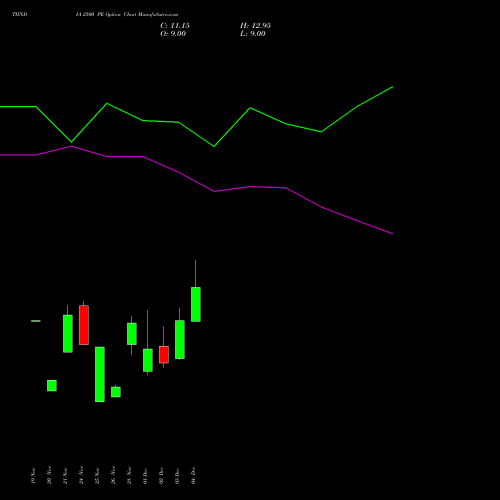
Task: Select the "21 Nov" date label
Action: tap(65, 475)
